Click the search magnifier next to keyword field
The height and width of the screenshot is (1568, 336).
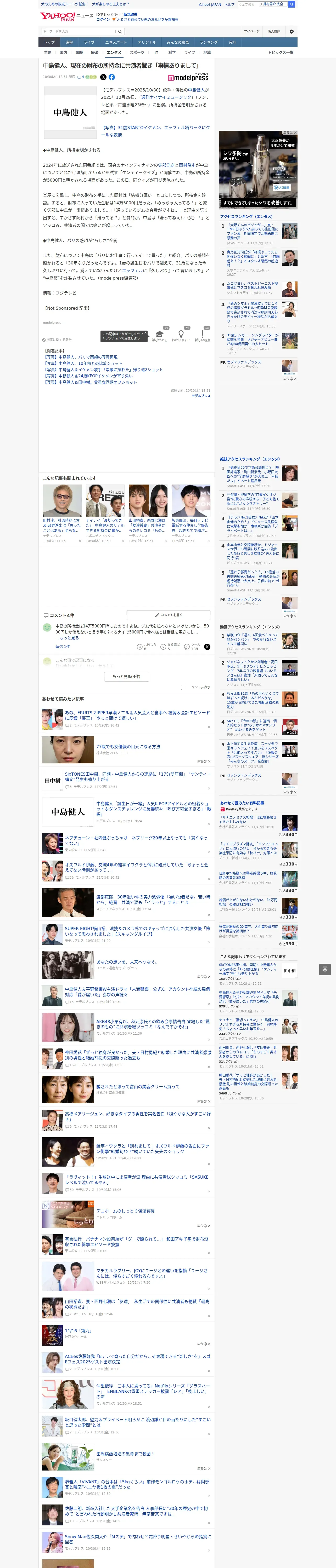[120, 32]
